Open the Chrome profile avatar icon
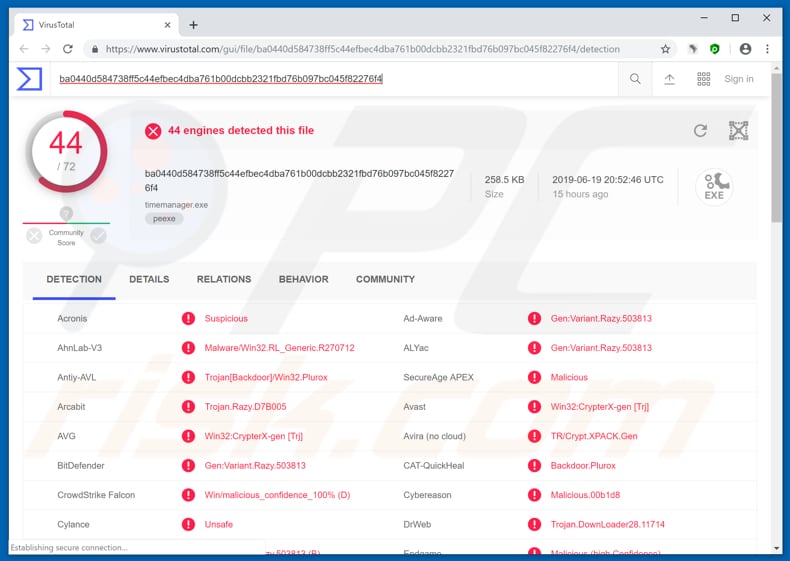 tap(744, 48)
